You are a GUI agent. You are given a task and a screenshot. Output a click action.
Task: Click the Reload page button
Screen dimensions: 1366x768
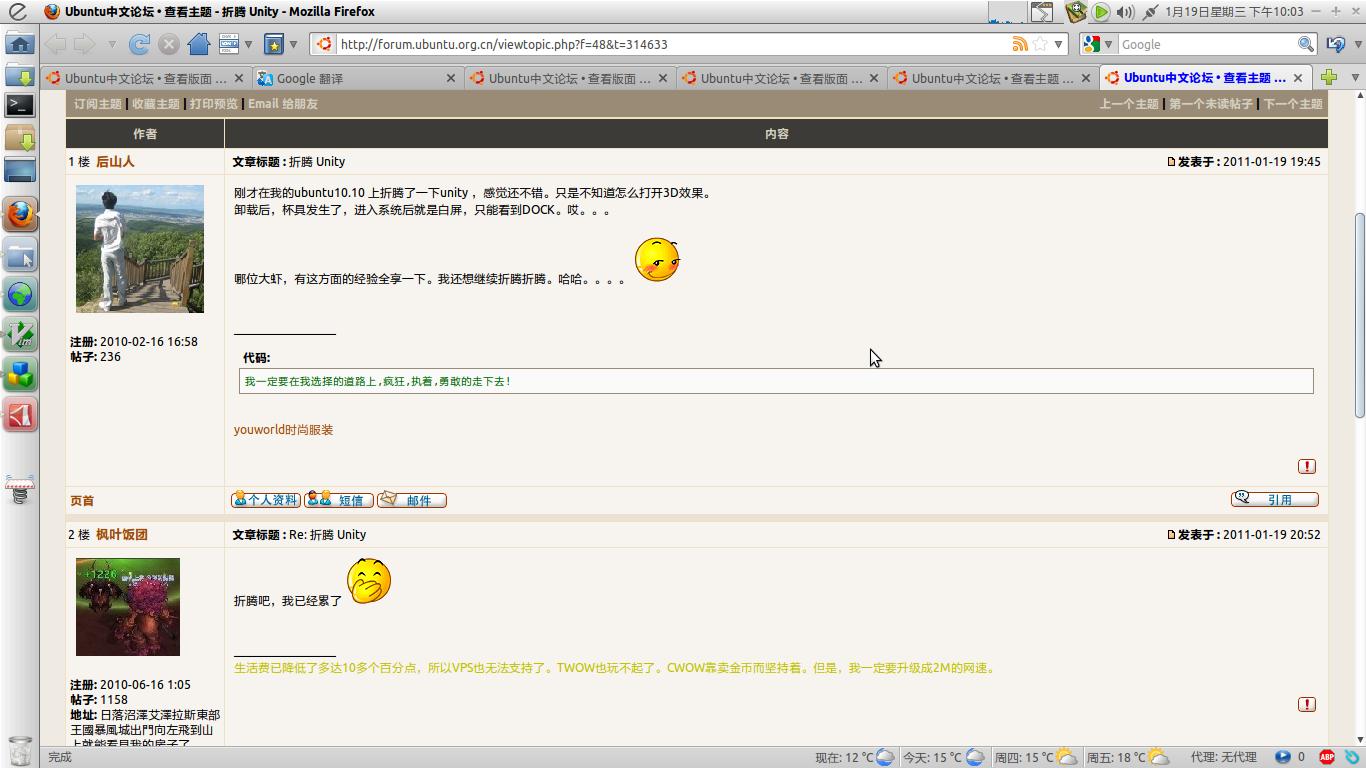[x=139, y=44]
